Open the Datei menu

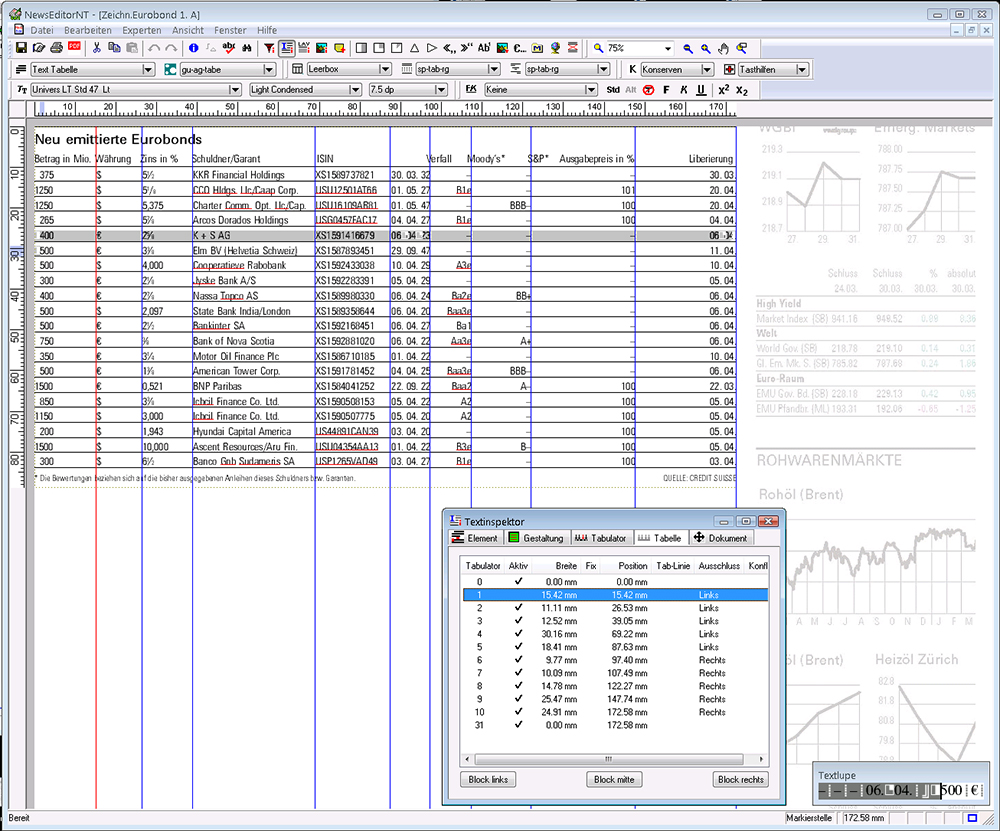(42, 30)
